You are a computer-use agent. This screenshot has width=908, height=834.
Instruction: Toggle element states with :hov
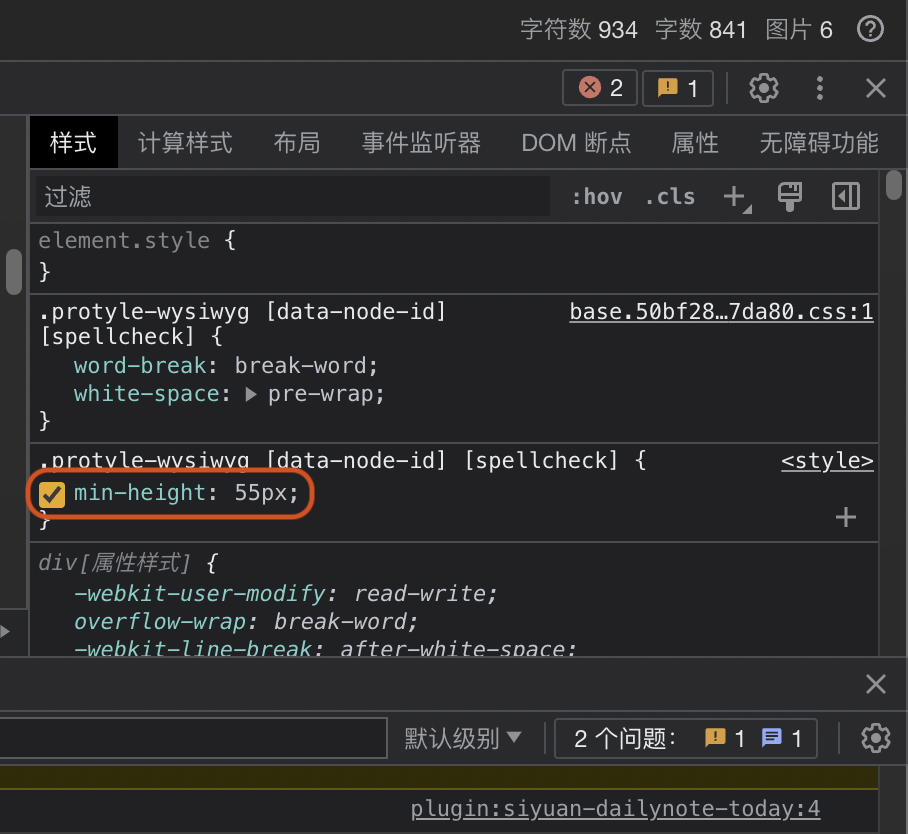pyautogui.click(x=597, y=196)
